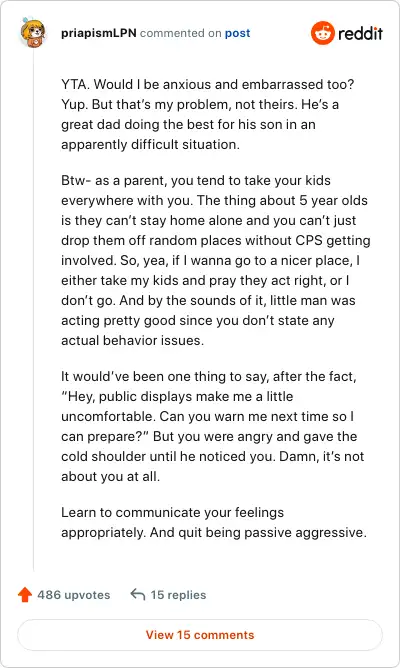Open the 15 replies label
This screenshot has height=668, width=400.
point(178,595)
